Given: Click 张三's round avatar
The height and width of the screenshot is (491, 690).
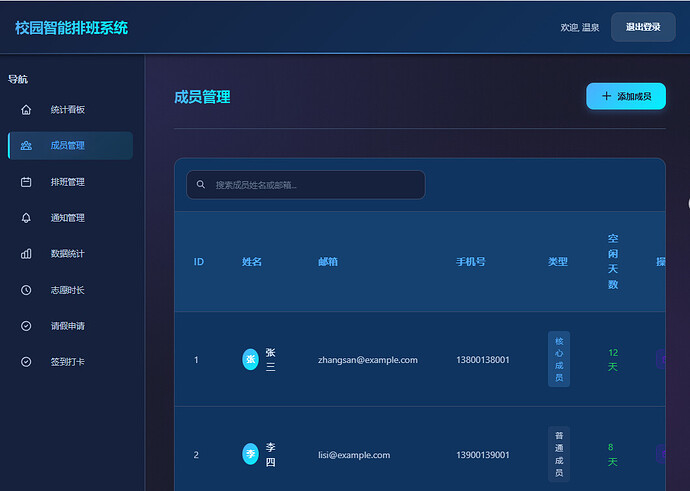Looking at the screenshot, I should coord(250,359).
